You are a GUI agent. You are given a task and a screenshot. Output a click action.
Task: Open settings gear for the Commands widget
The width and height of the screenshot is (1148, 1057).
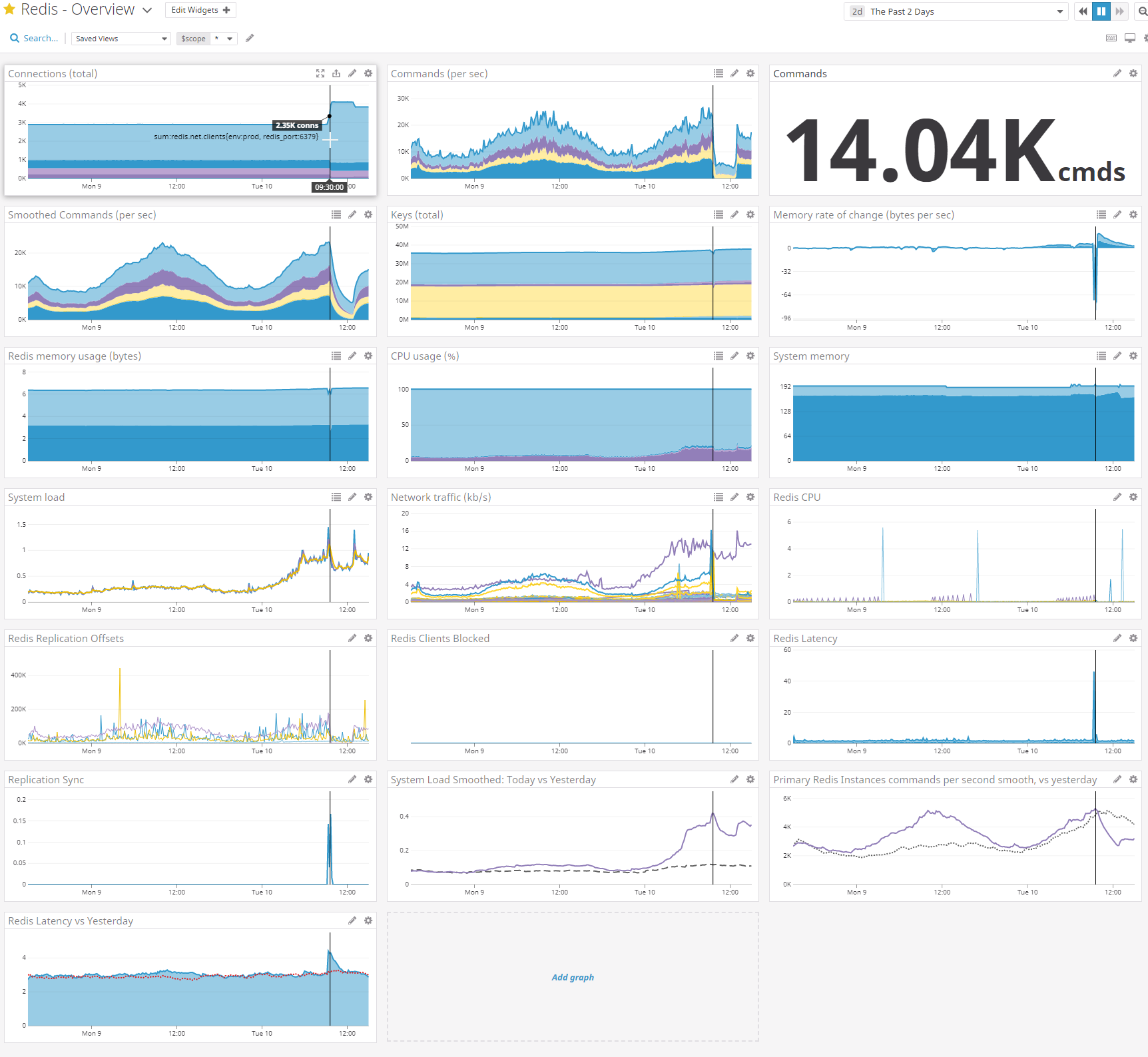1133,74
